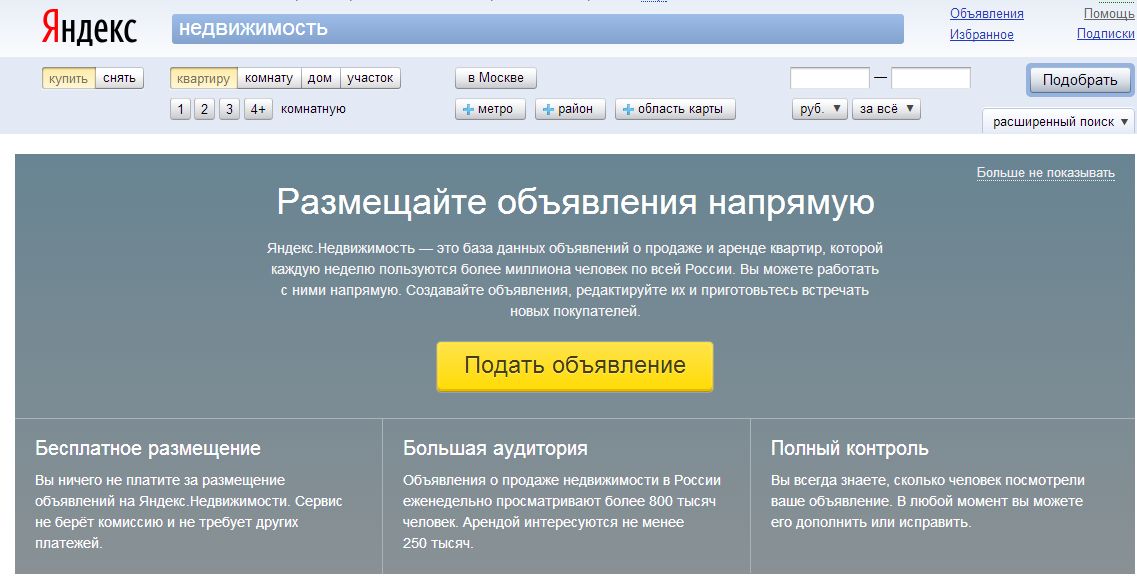Click the Большая аудитория heading

pos(495,449)
